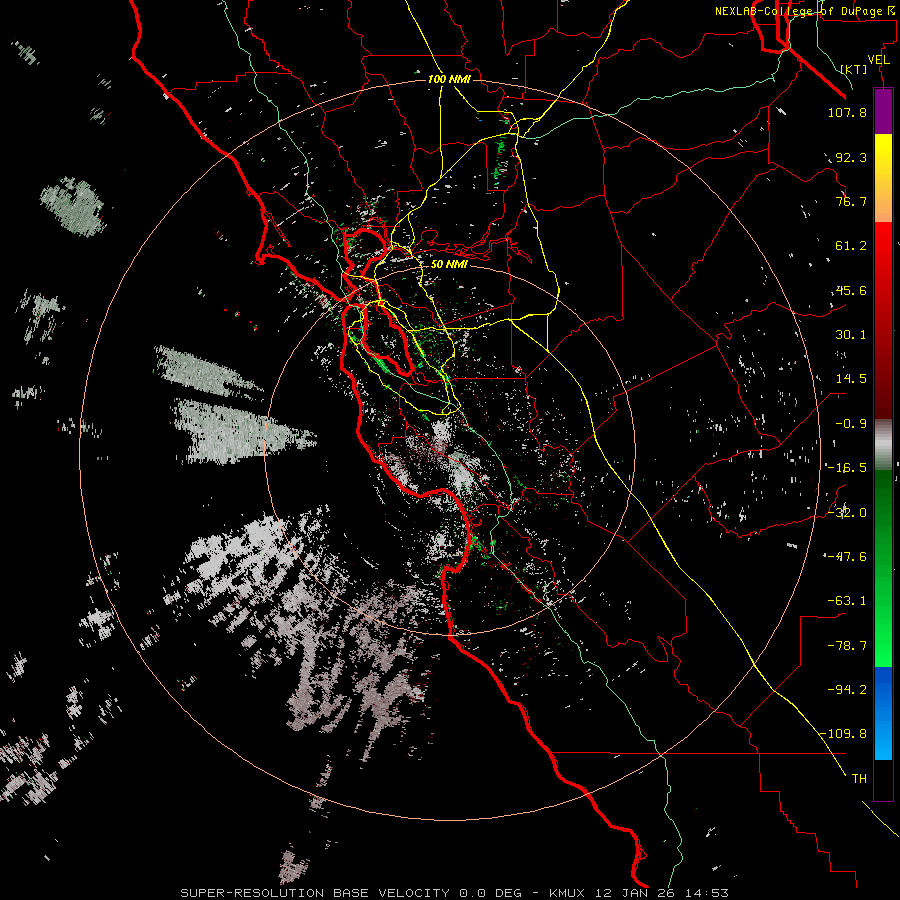Click the -32.0 legend value
This screenshot has width=900, height=900.
coord(847,513)
